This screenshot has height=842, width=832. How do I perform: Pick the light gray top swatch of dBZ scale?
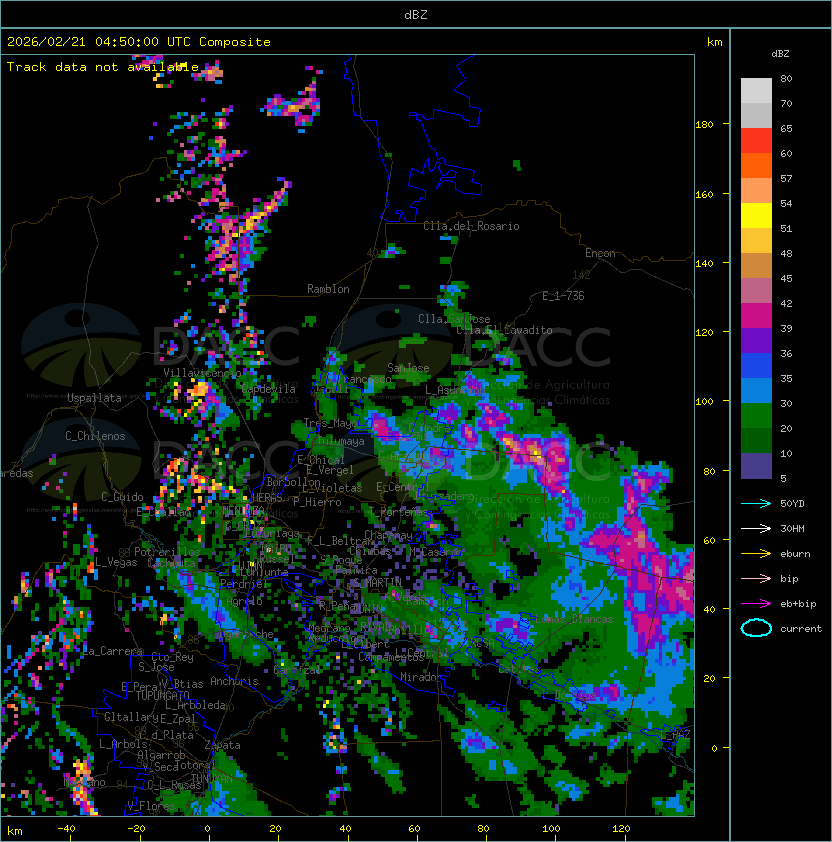756,90
